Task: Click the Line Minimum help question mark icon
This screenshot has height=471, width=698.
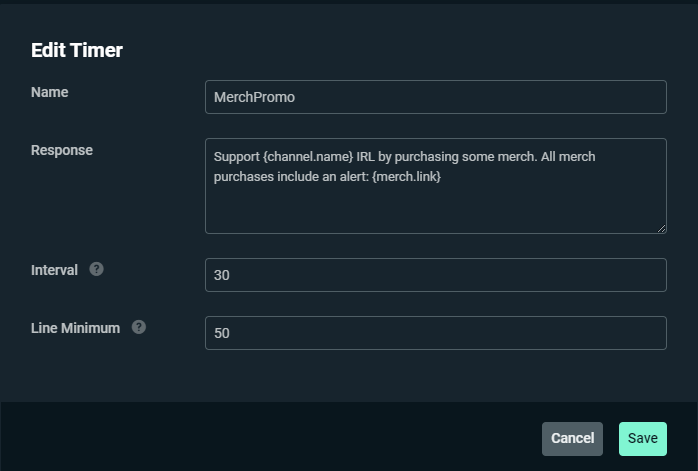Action: [x=139, y=327]
